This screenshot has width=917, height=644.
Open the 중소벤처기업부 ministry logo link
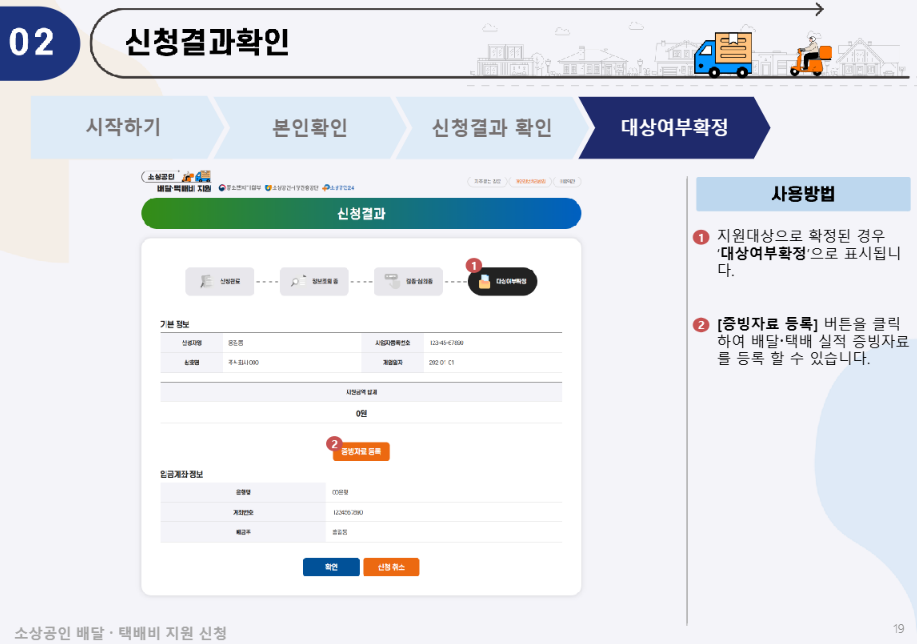point(239,188)
